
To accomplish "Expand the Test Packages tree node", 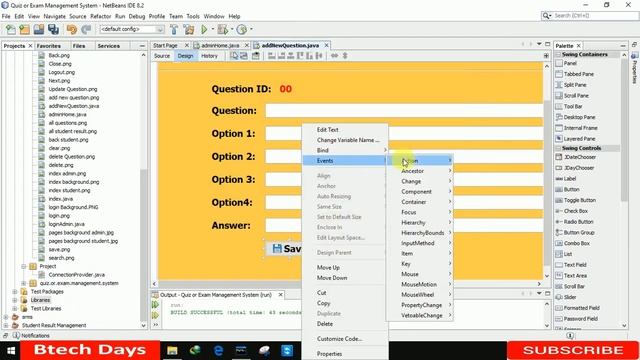I will coord(15,292).
